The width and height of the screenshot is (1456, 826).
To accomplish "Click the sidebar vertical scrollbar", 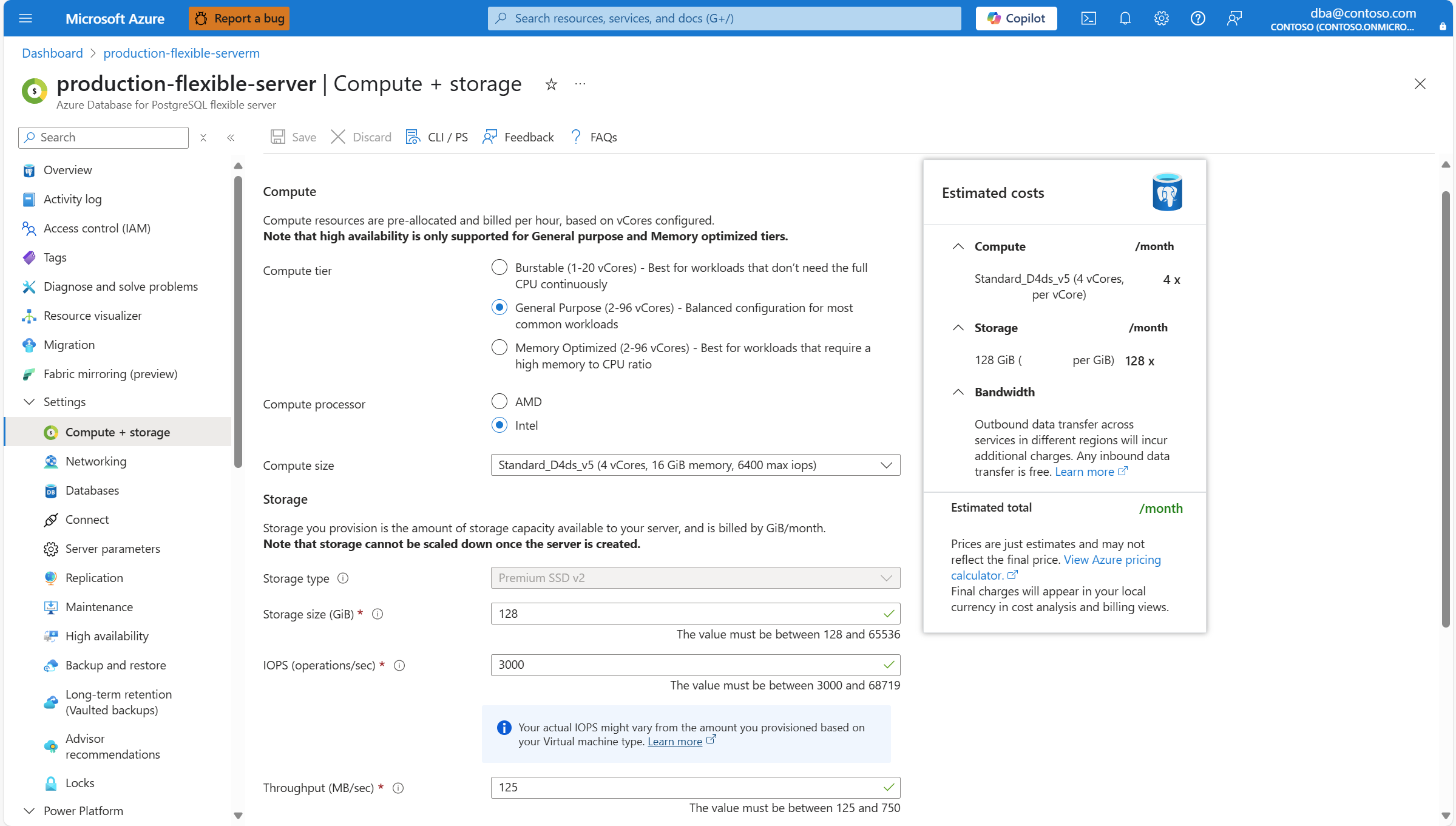I will click(238, 322).
